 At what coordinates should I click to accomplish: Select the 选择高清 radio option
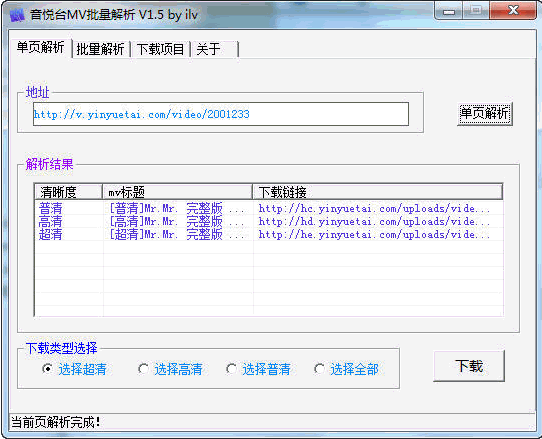pyautogui.click(x=170, y=369)
